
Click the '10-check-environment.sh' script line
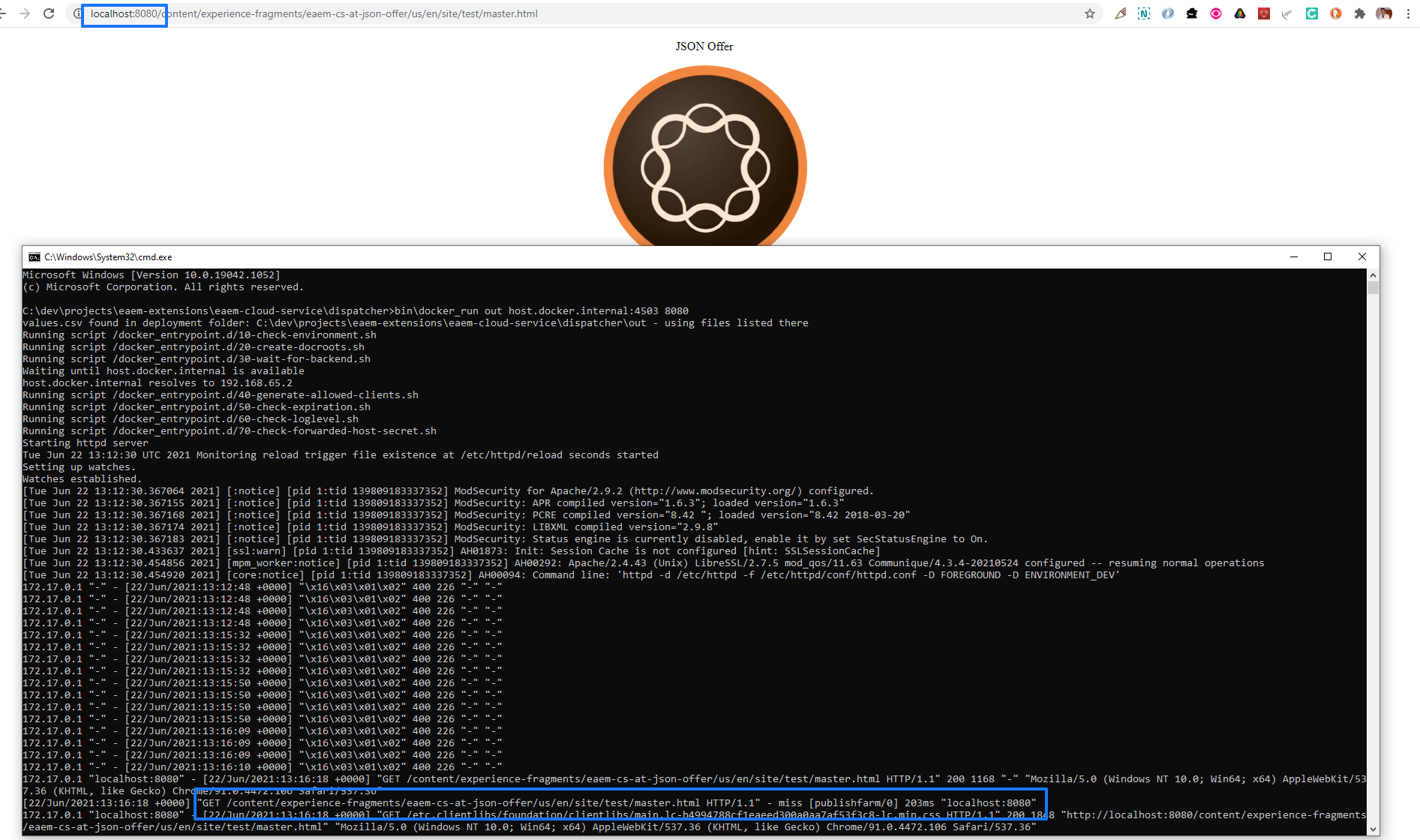(200, 335)
